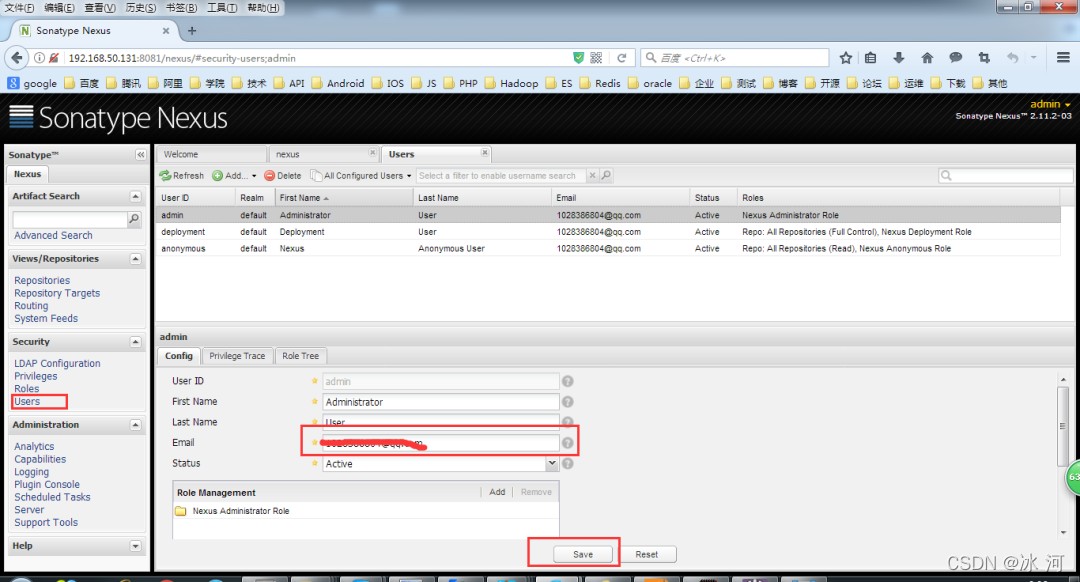Open the Hadoop bookmark folder
Viewport: 1080px width, 582px height.
coord(512,83)
